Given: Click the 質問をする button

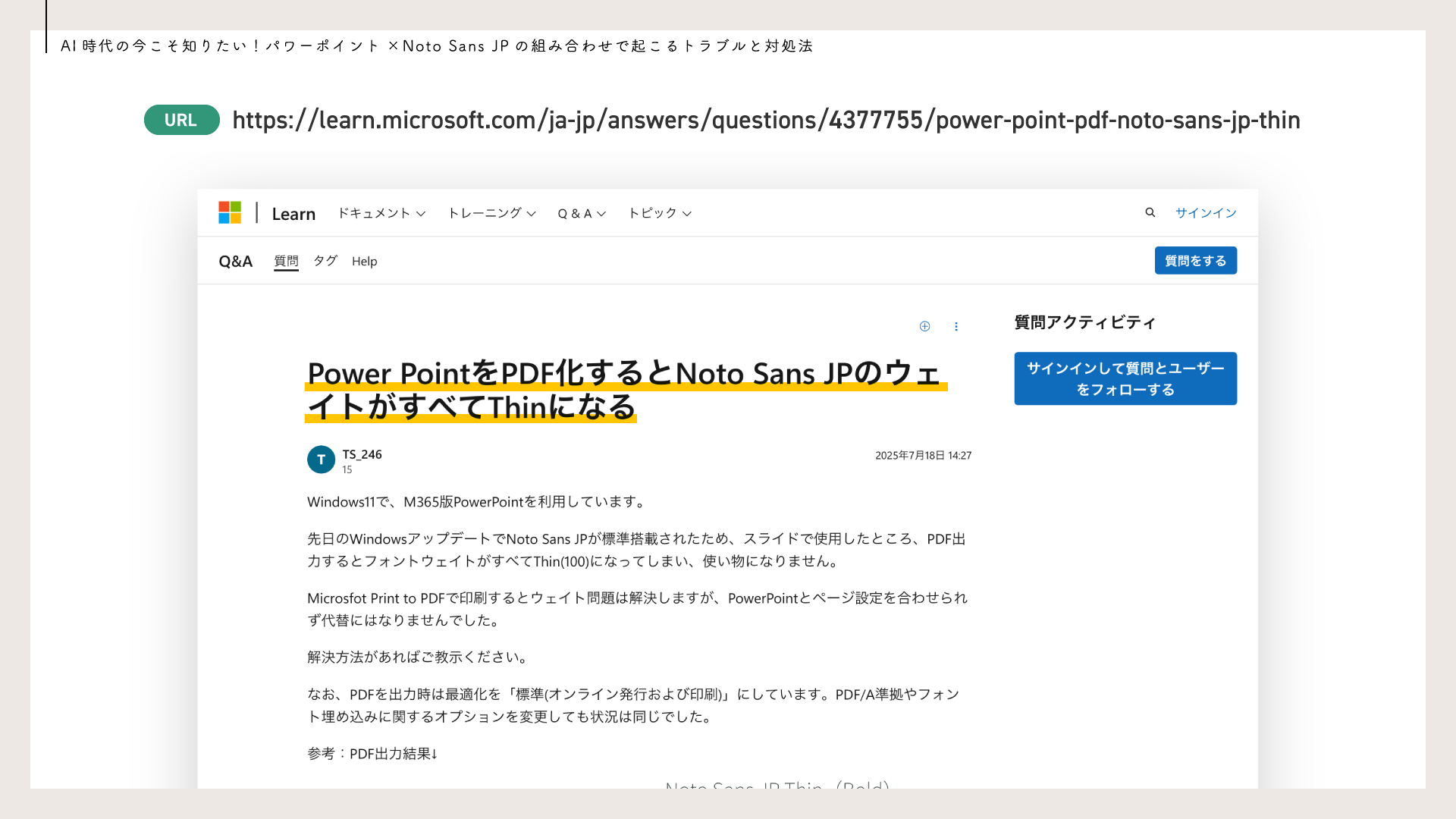Looking at the screenshot, I should click(1195, 260).
